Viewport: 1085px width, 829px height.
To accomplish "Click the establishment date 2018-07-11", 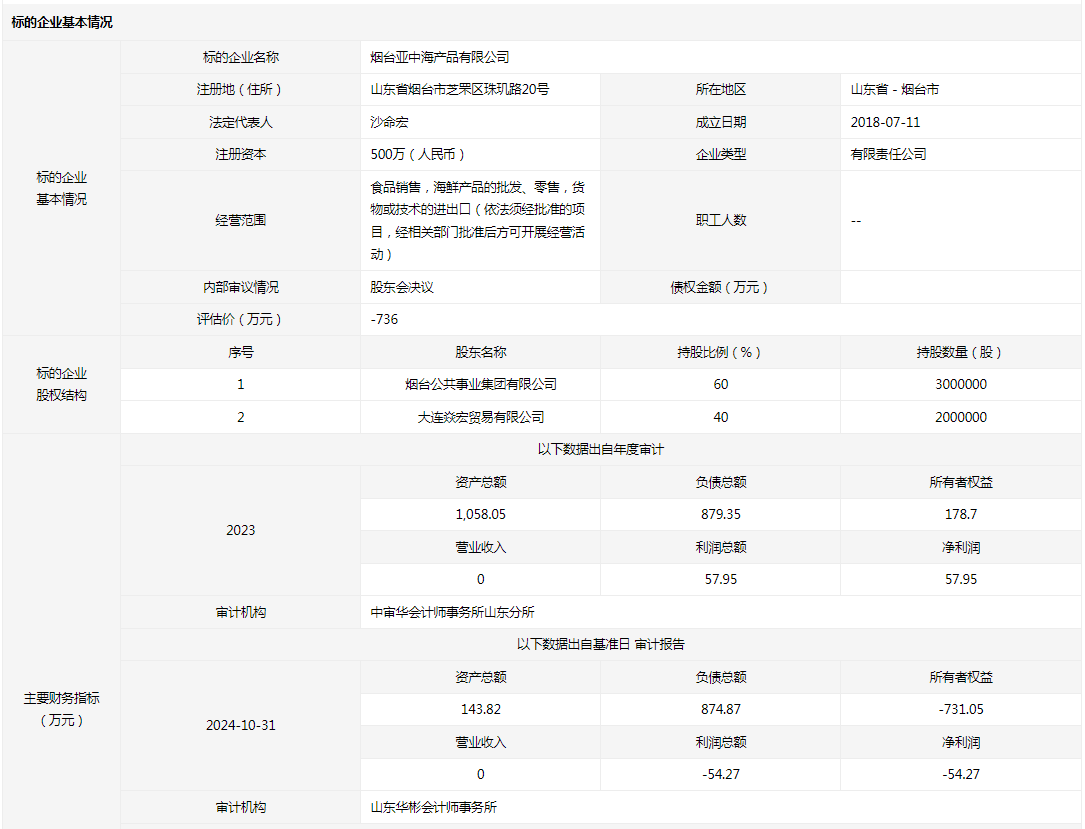I will pos(885,122).
